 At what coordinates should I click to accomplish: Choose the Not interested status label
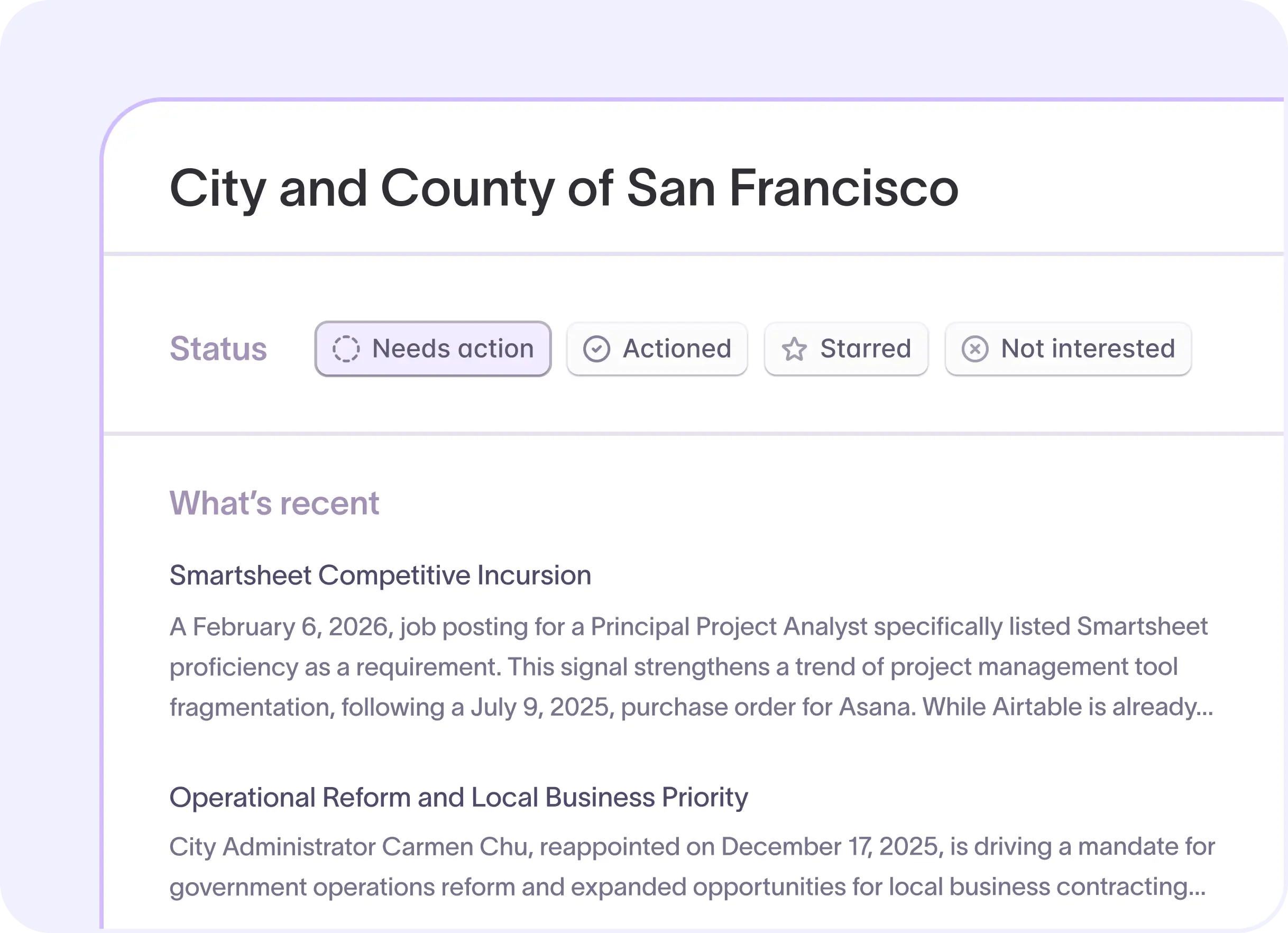pyautogui.click(x=1088, y=349)
